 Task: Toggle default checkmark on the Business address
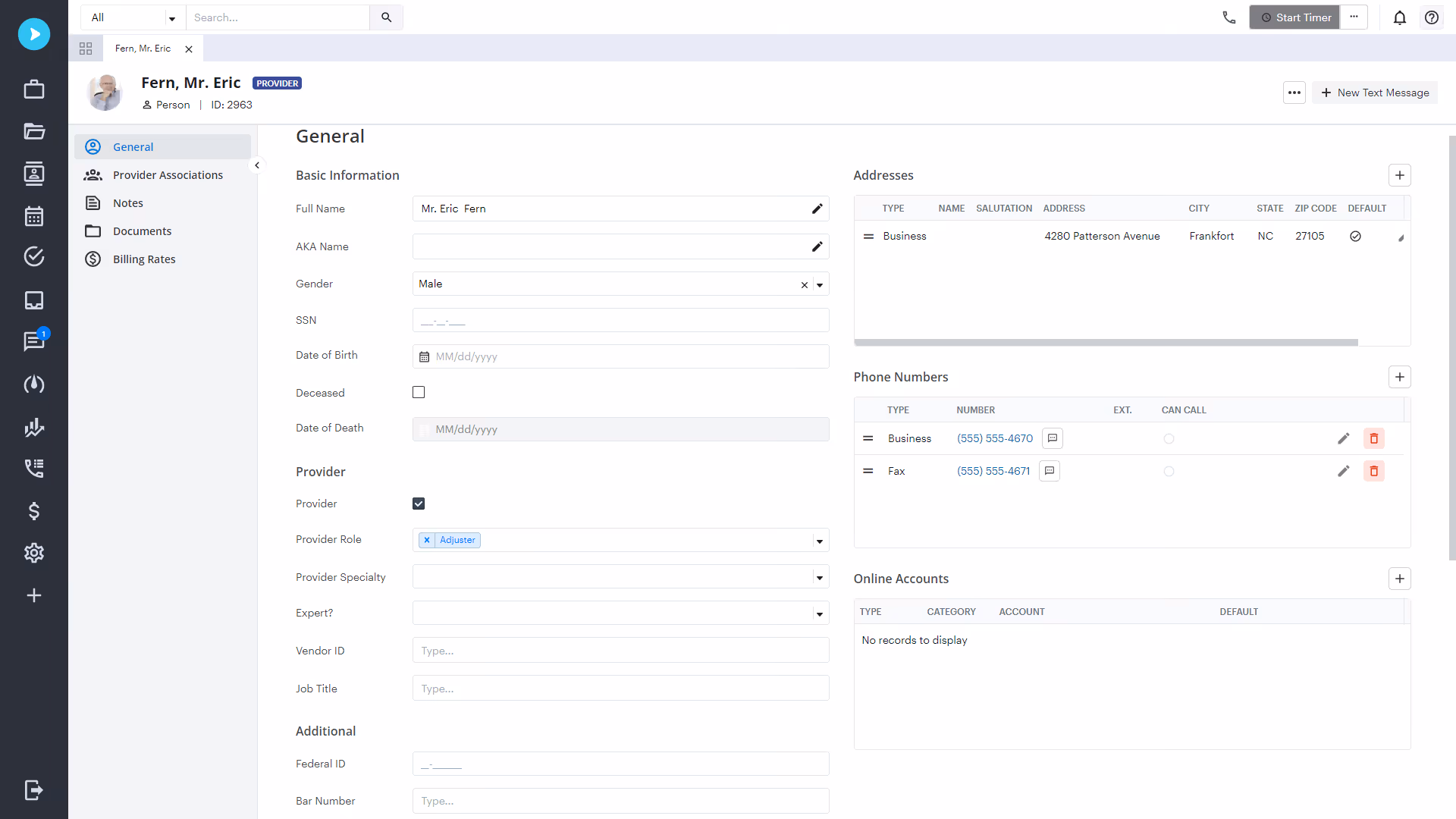[1355, 236]
